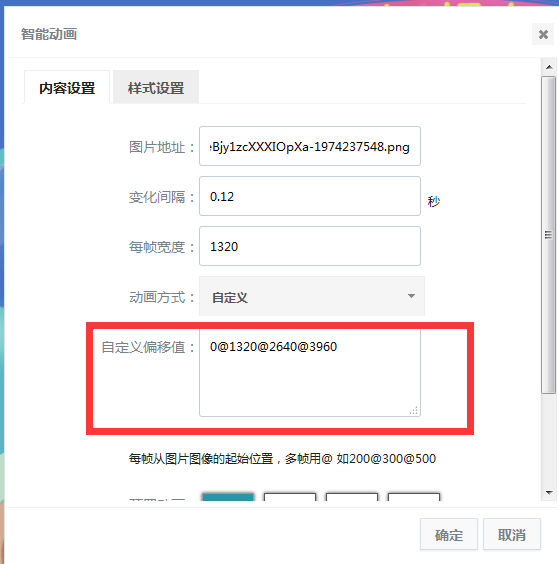Select the third option box in the bottom row
The width and height of the screenshot is (559, 564).
(352, 497)
